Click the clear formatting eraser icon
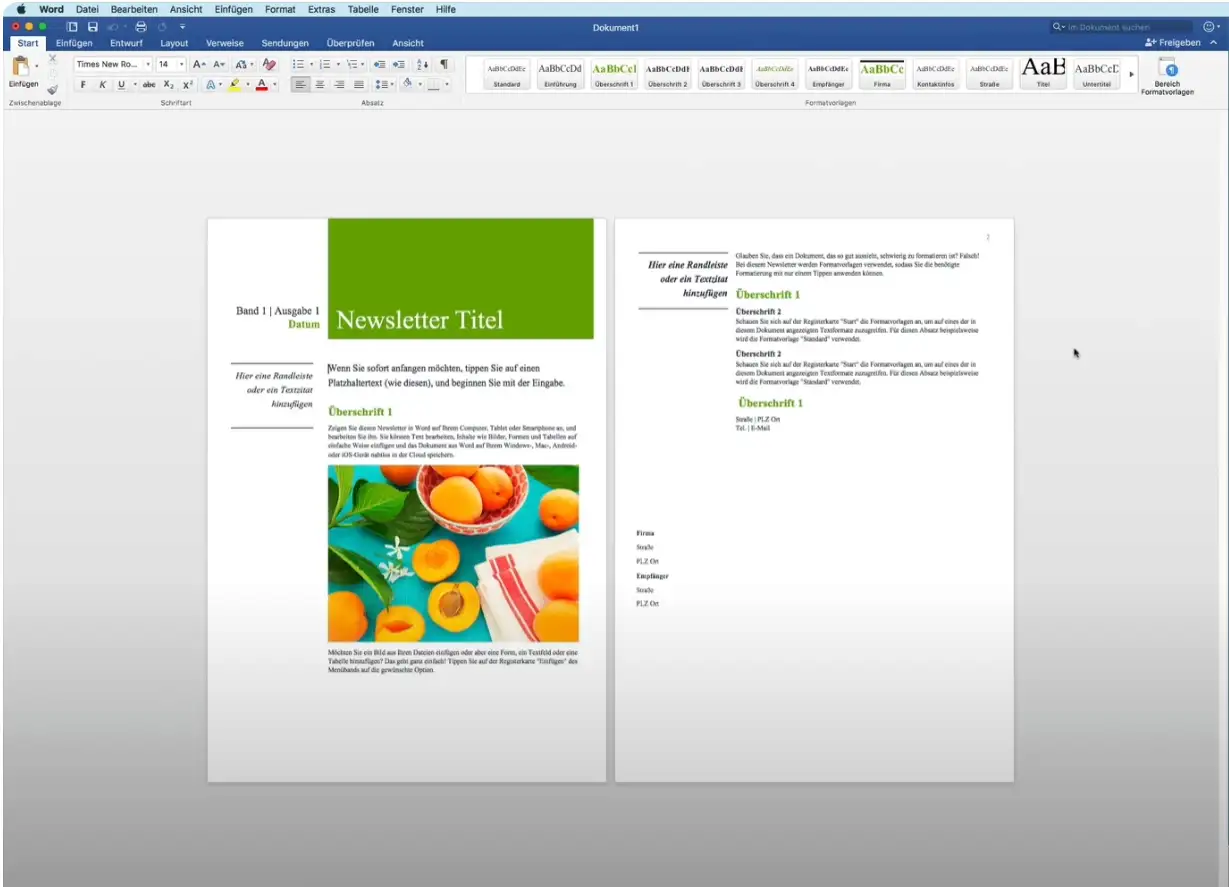1229x887 pixels. pyautogui.click(x=269, y=64)
